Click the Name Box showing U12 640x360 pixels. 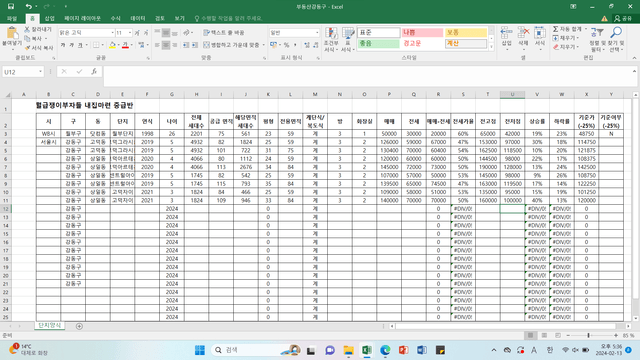[x=22, y=72]
